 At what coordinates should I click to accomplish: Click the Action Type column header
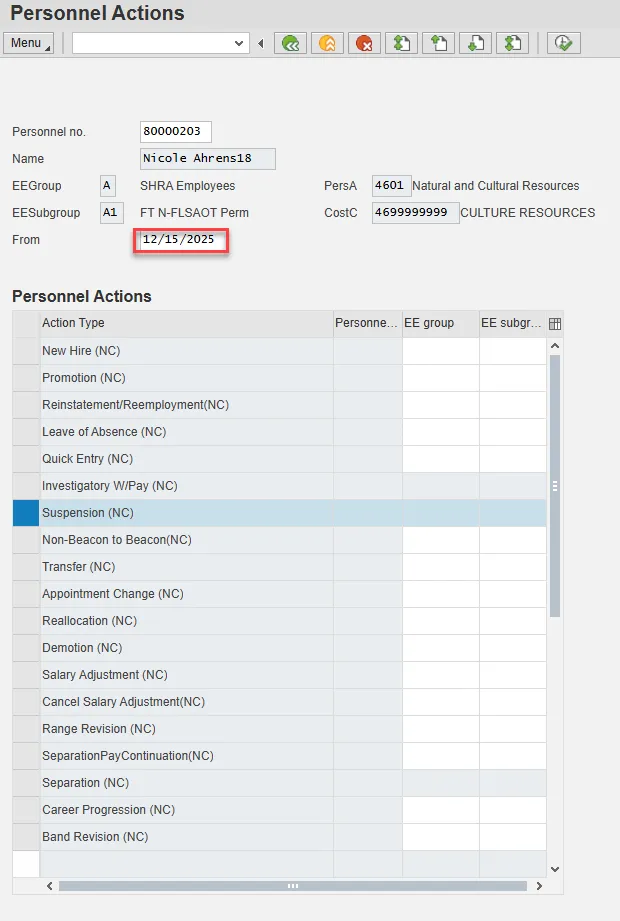[186, 323]
